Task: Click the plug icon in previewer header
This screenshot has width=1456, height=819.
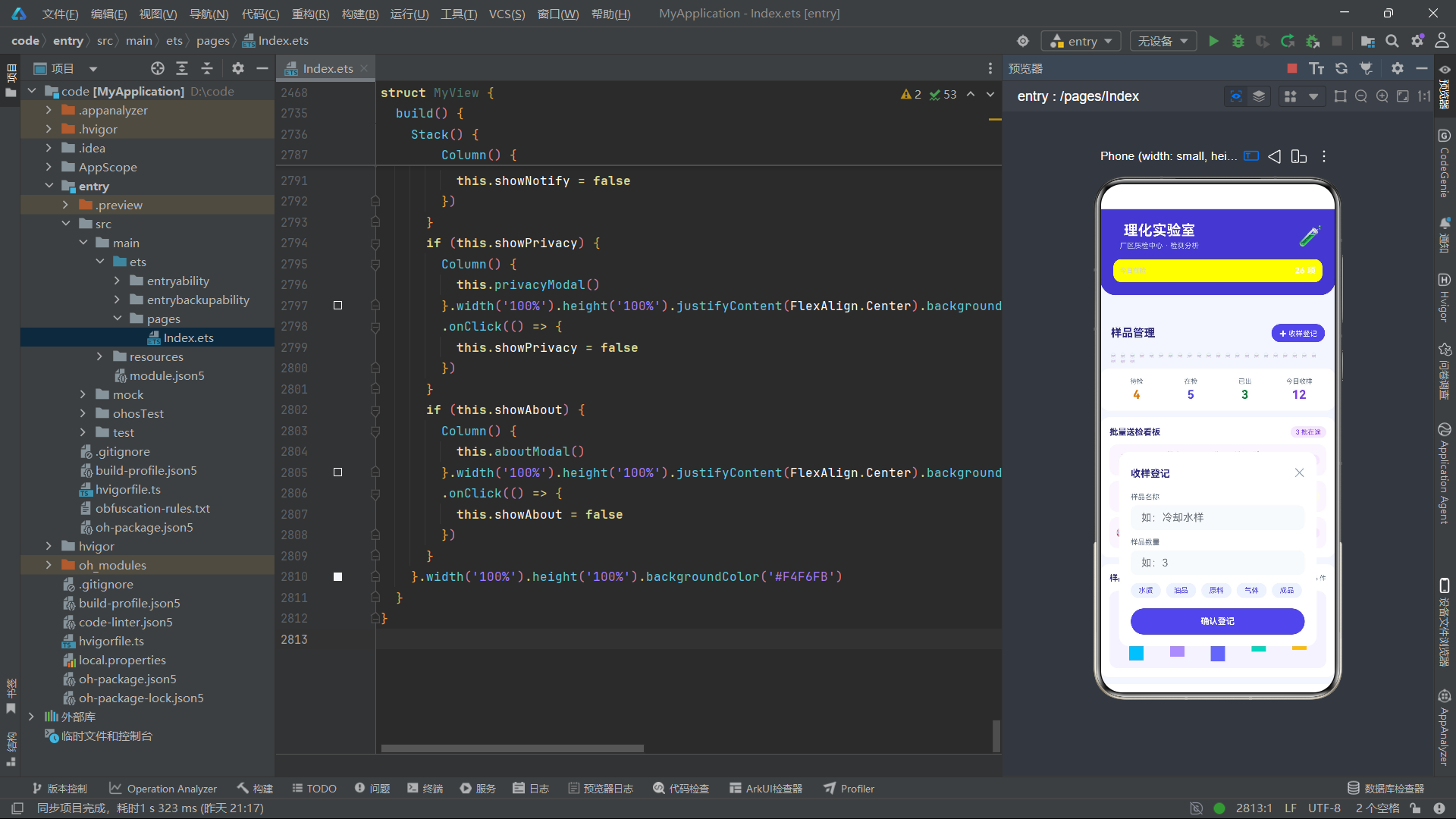Action: (x=1366, y=68)
